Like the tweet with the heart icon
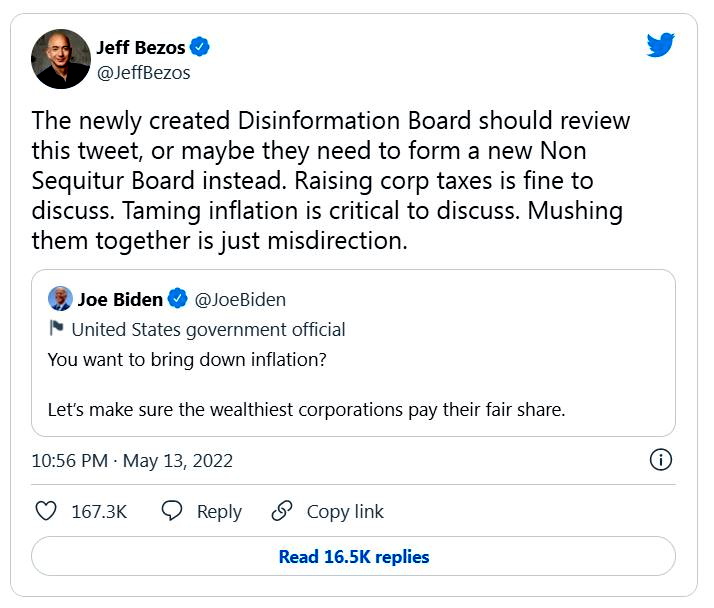 tap(46, 511)
